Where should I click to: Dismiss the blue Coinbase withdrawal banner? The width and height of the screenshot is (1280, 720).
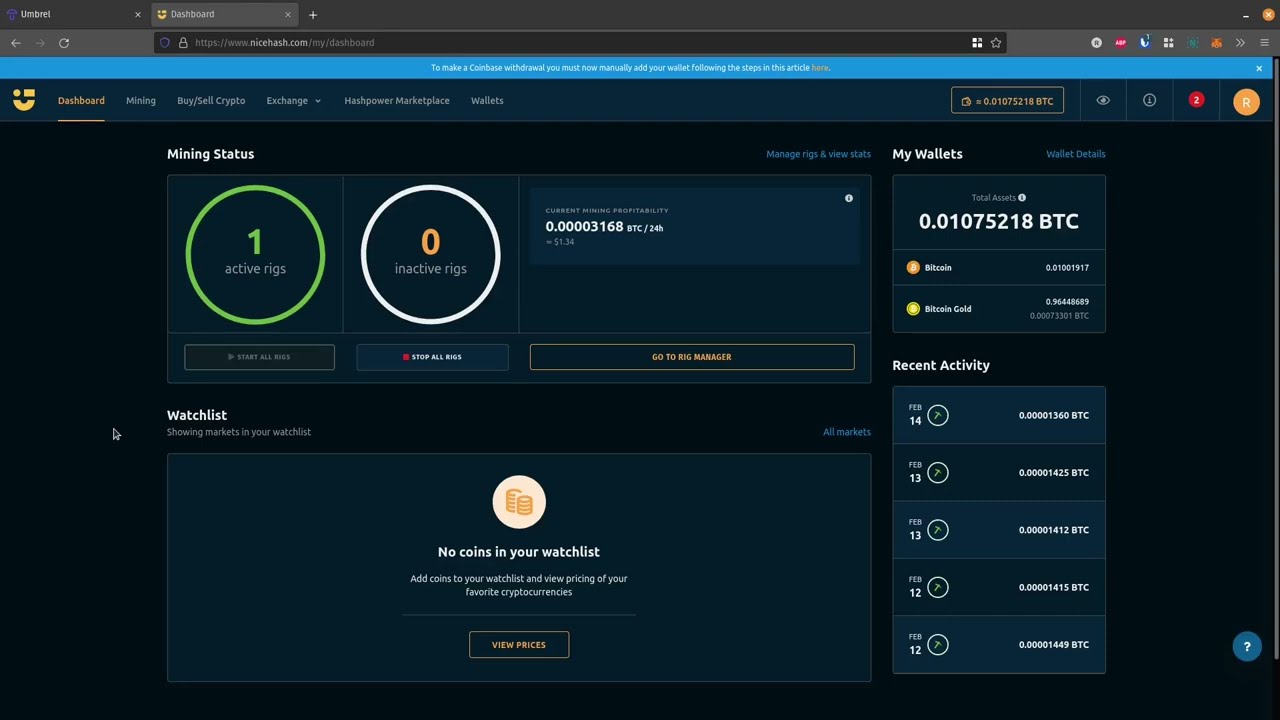point(1259,68)
